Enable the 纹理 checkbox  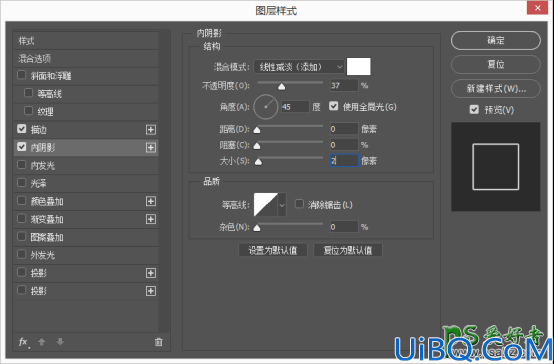point(28,111)
